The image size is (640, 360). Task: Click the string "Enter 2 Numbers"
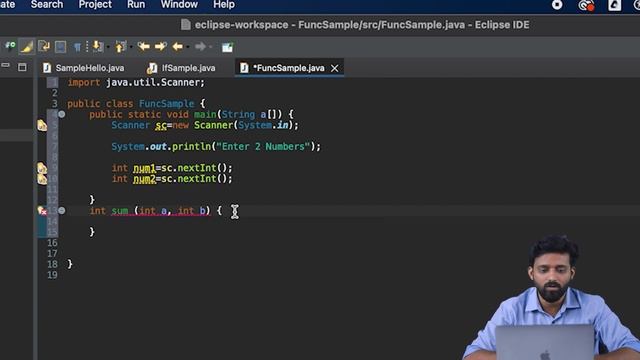[263, 147]
